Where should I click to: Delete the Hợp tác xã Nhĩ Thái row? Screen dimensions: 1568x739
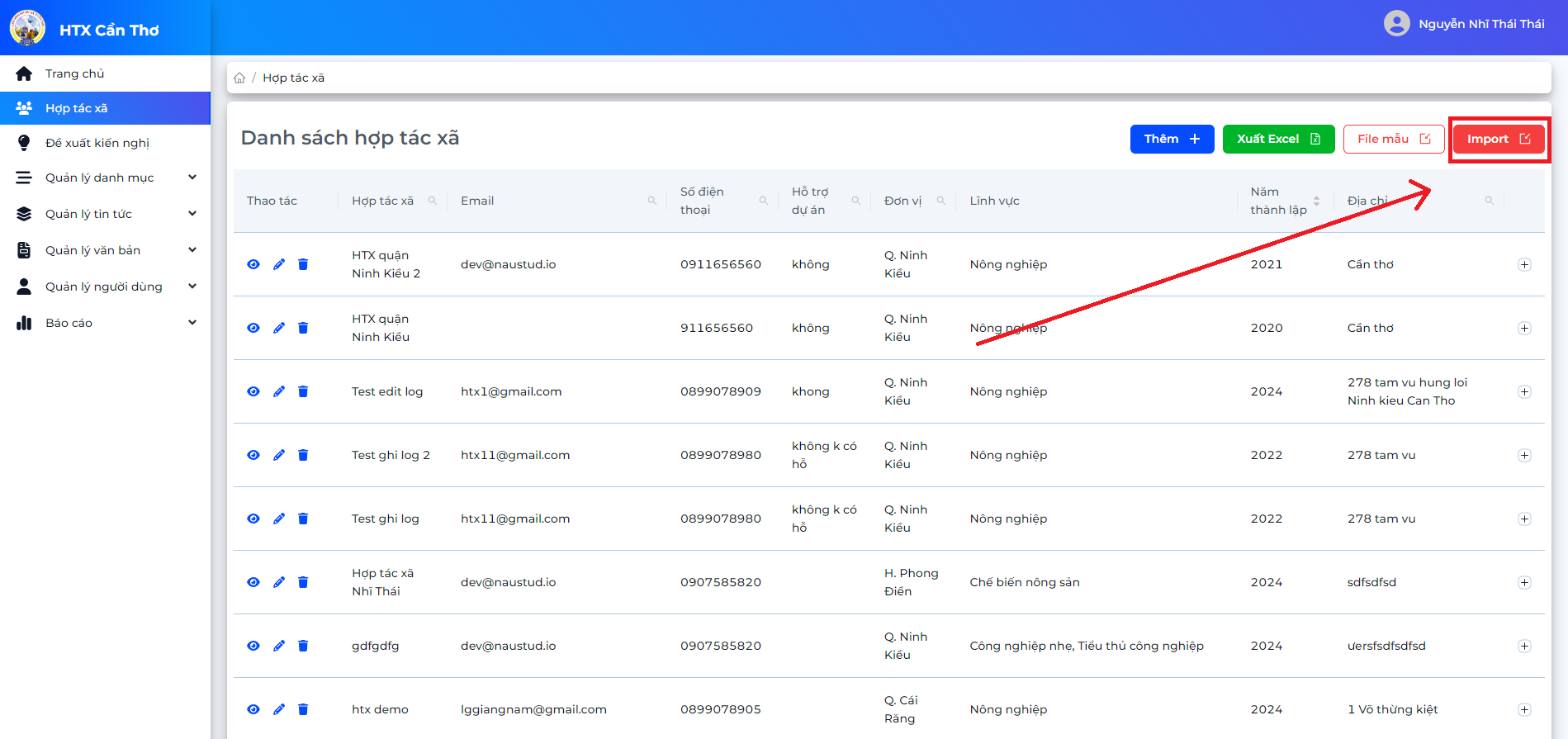(x=303, y=582)
